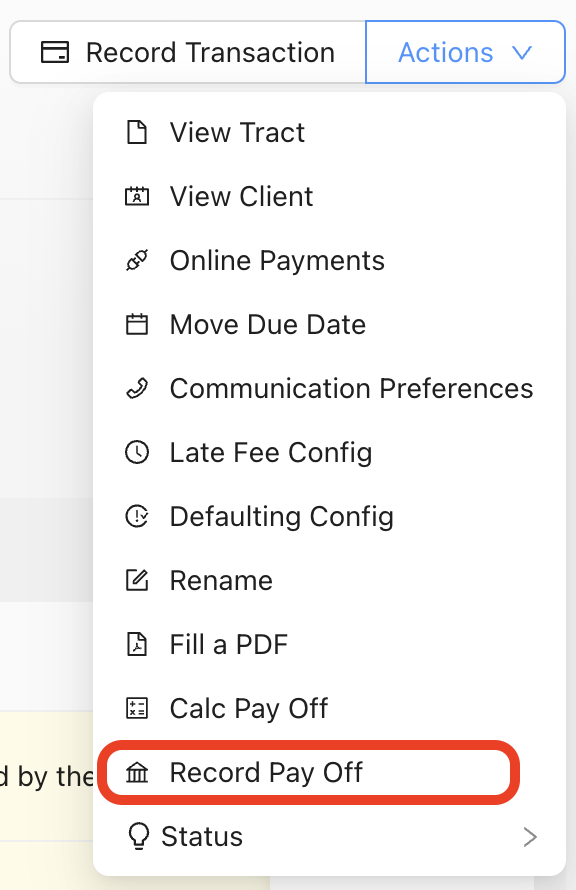Click the calculator icon beside Calc Pay Off

[x=137, y=708]
